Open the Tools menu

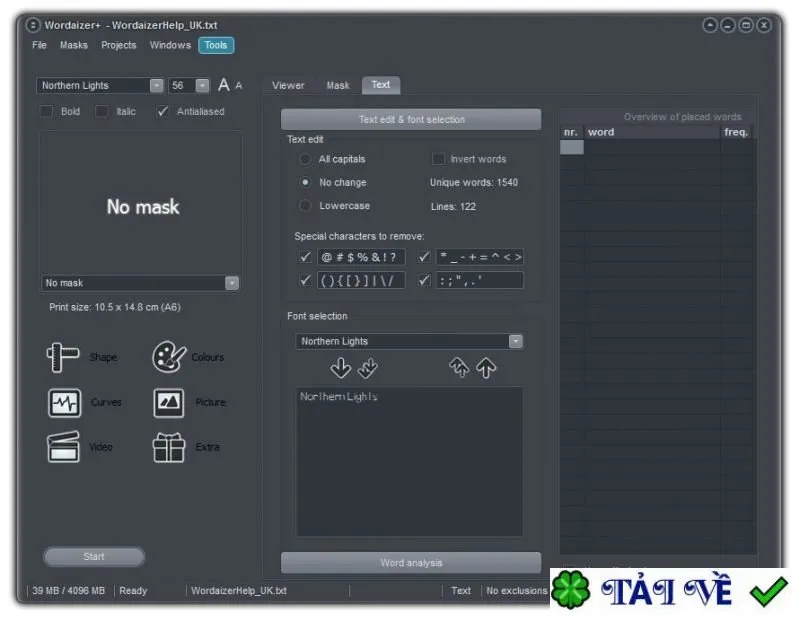pyautogui.click(x=216, y=45)
